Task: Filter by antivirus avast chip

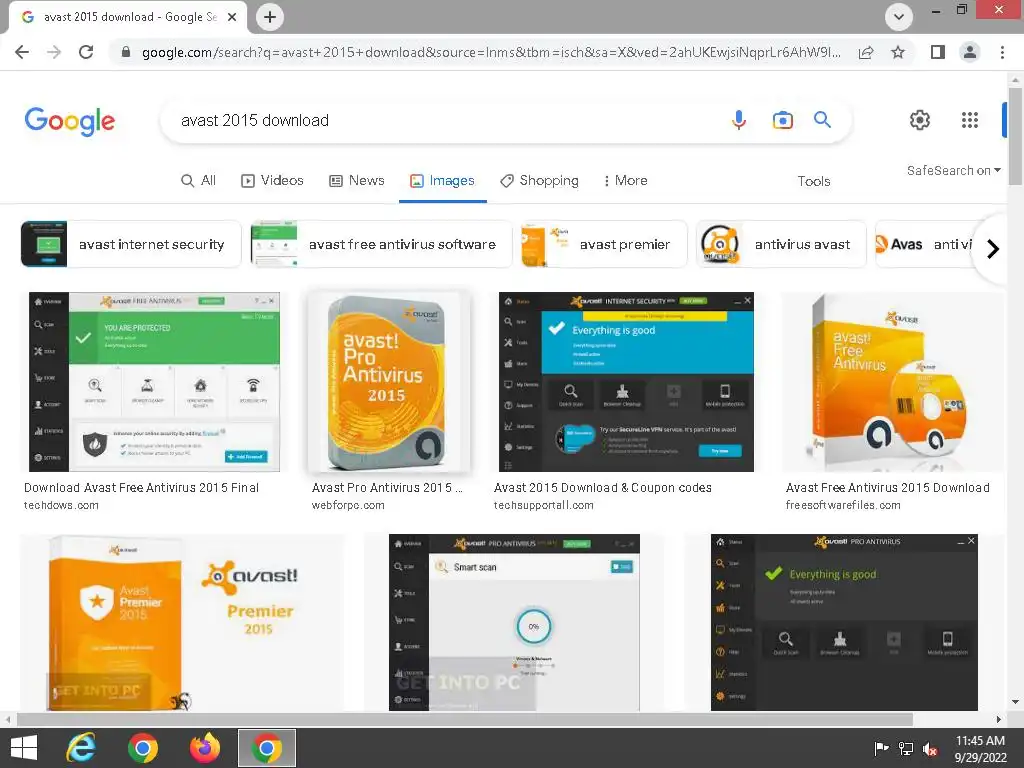Action: (x=781, y=244)
